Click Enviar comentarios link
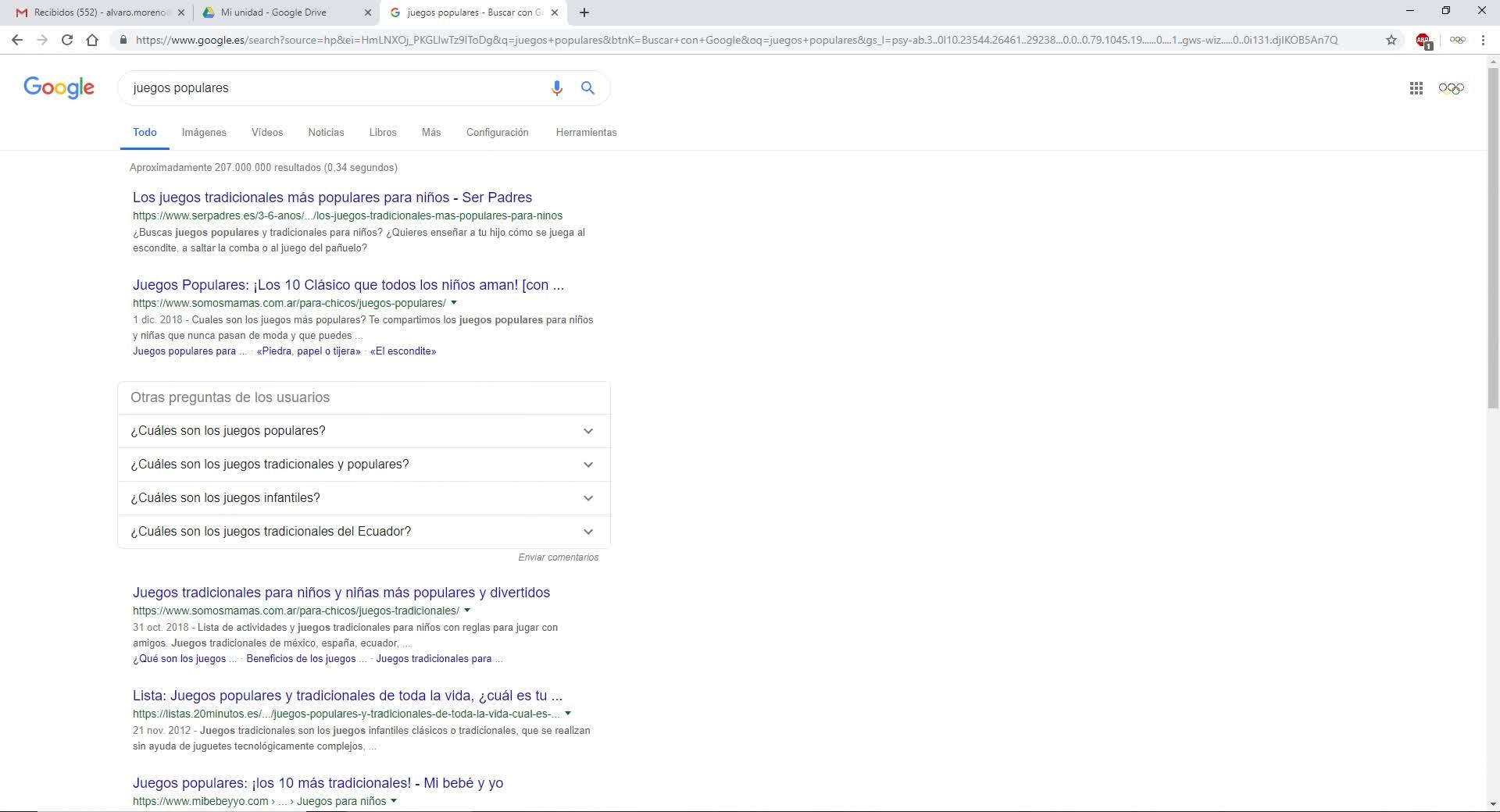Image resolution: width=1500 pixels, height=812 pixels. tap(559, 557)
